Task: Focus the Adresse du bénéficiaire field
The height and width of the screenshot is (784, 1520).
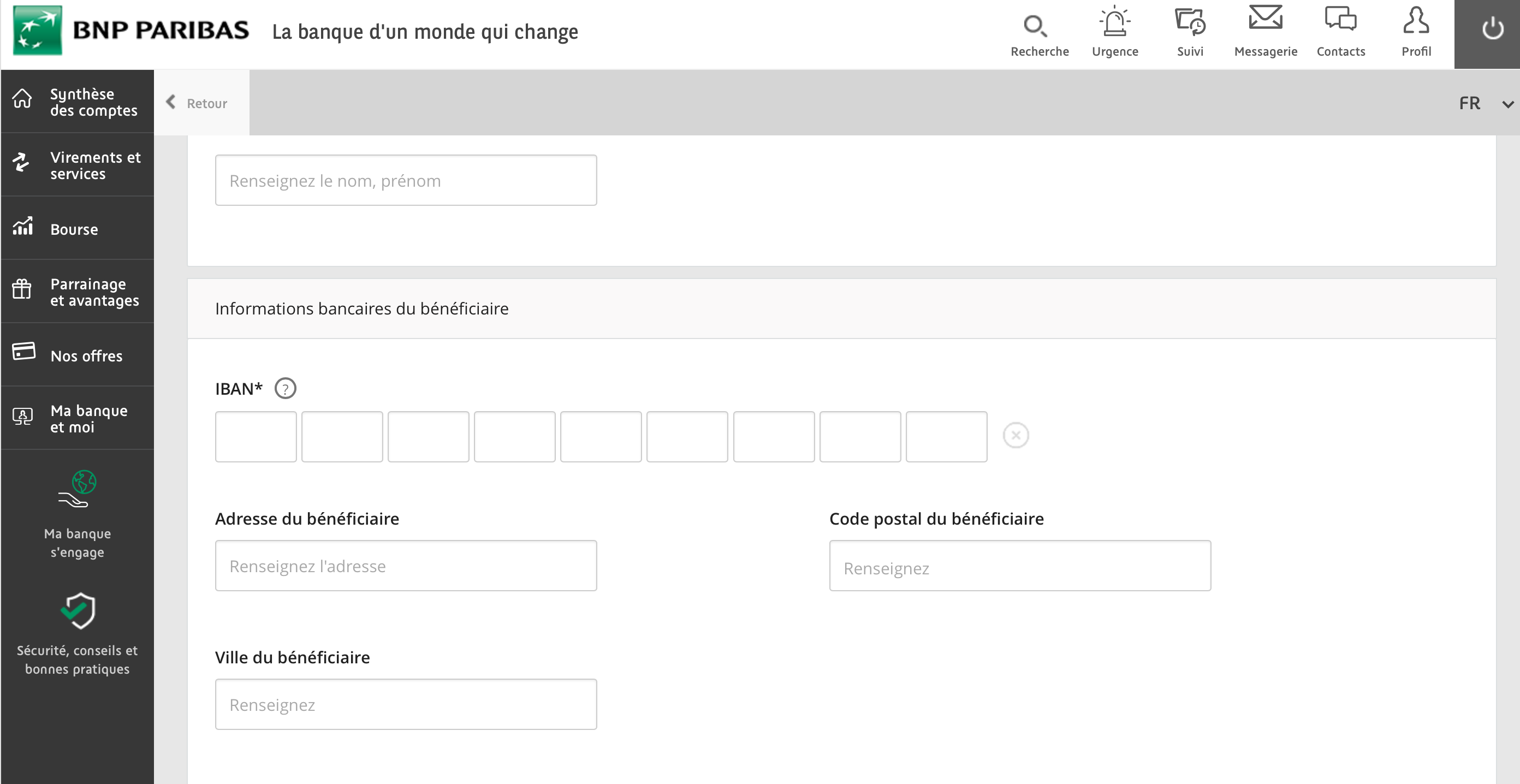Action: tap(405, 566)
